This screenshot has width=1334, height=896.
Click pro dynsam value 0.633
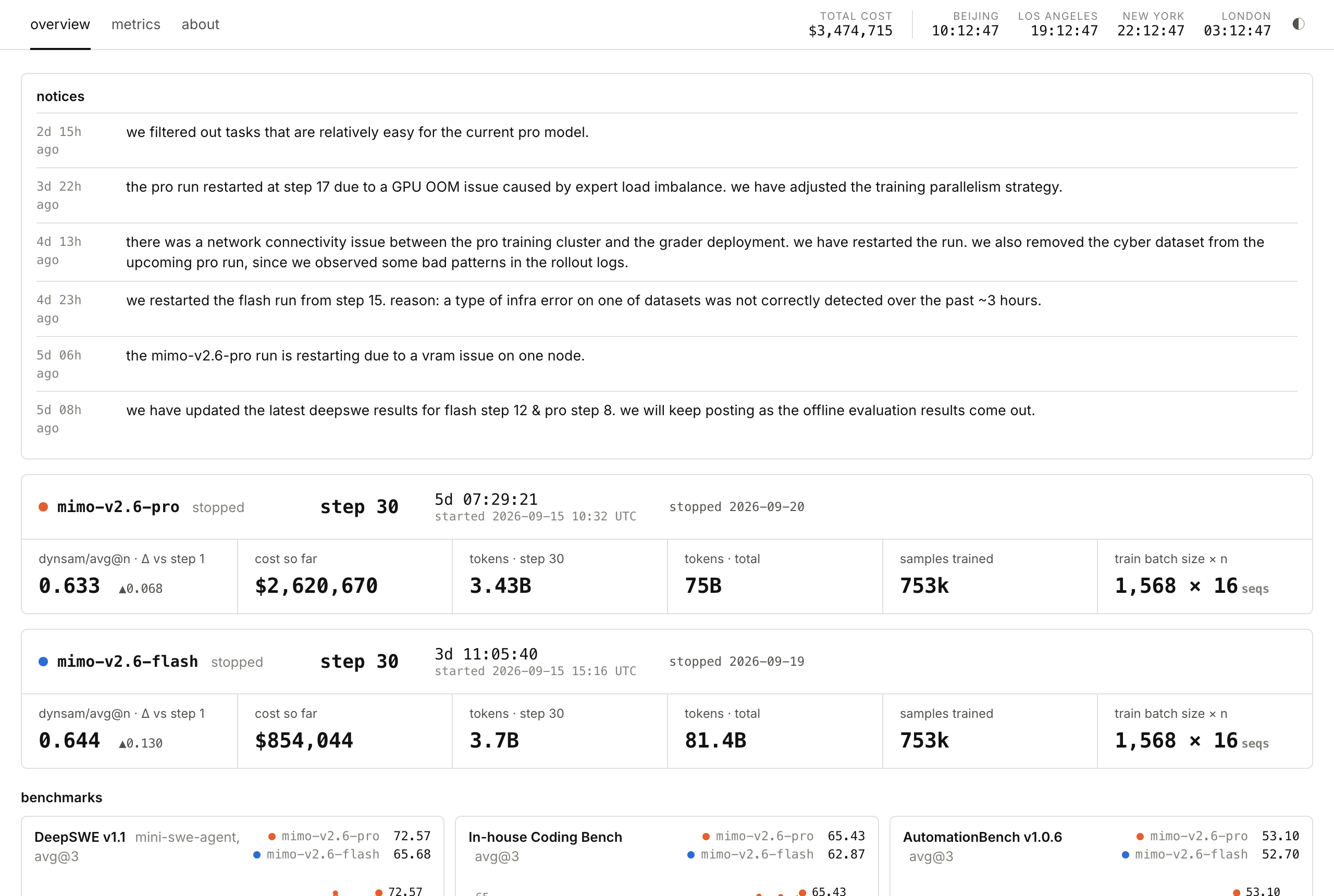click(x=69, y=586)
